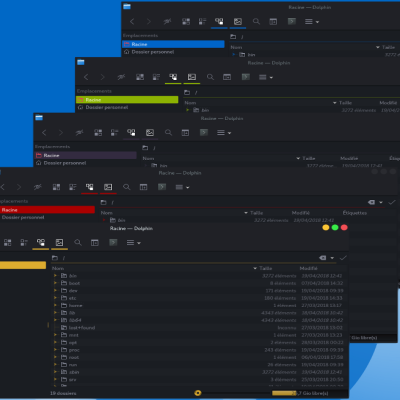Adjust zoom slider in front window status bar
The image size is (400, 400).
point(197,393)
